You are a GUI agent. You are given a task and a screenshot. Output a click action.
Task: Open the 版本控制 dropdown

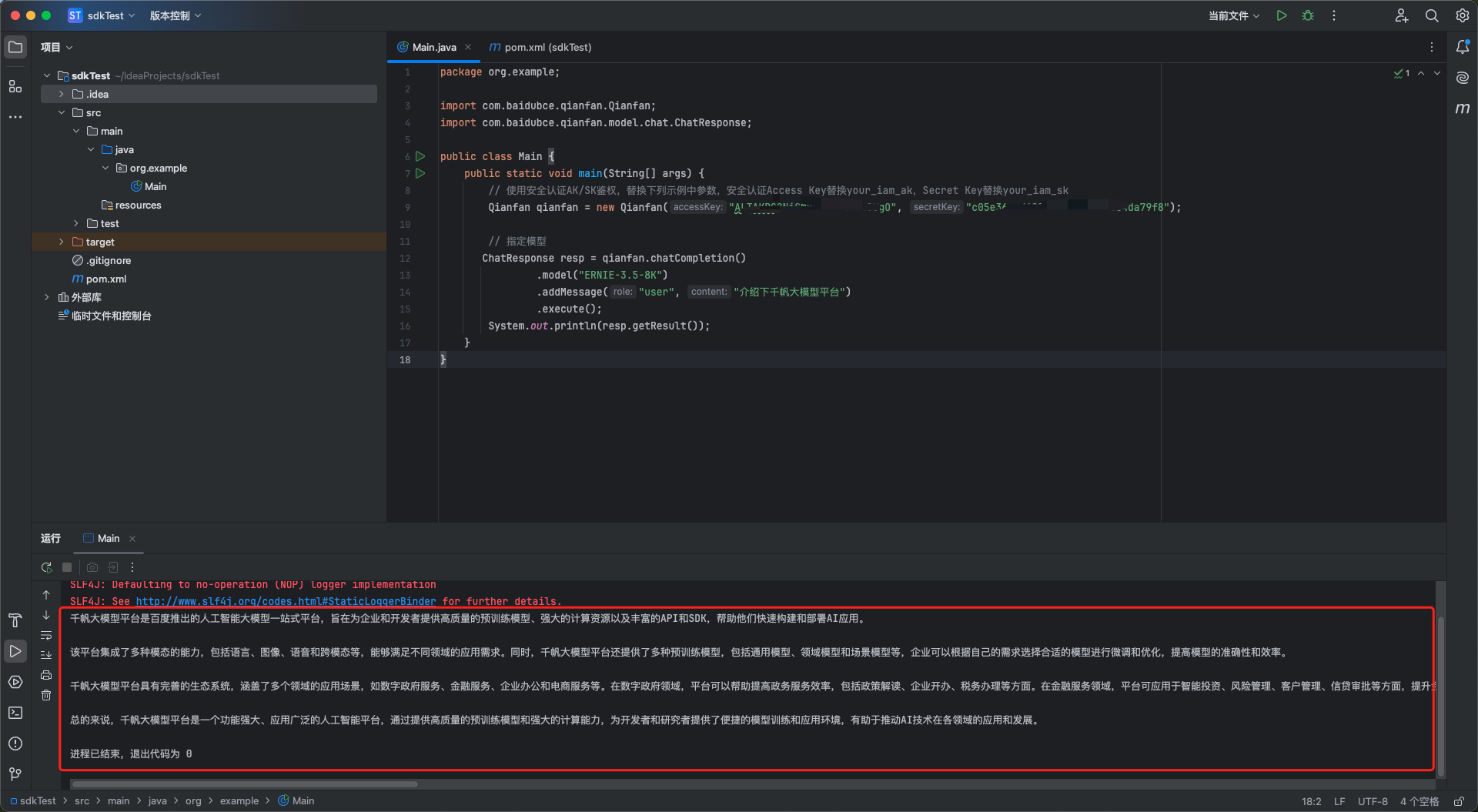coord(175,15)
